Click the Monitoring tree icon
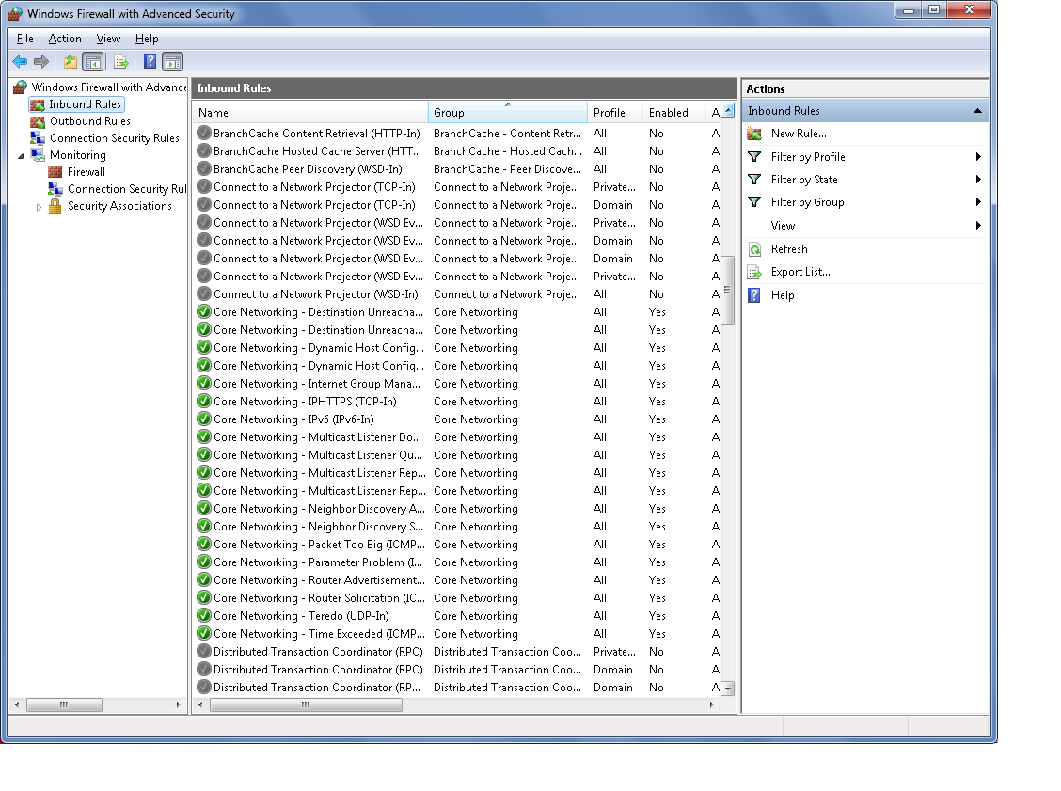This screenshot has width=1061, height=791. [38, 155]
